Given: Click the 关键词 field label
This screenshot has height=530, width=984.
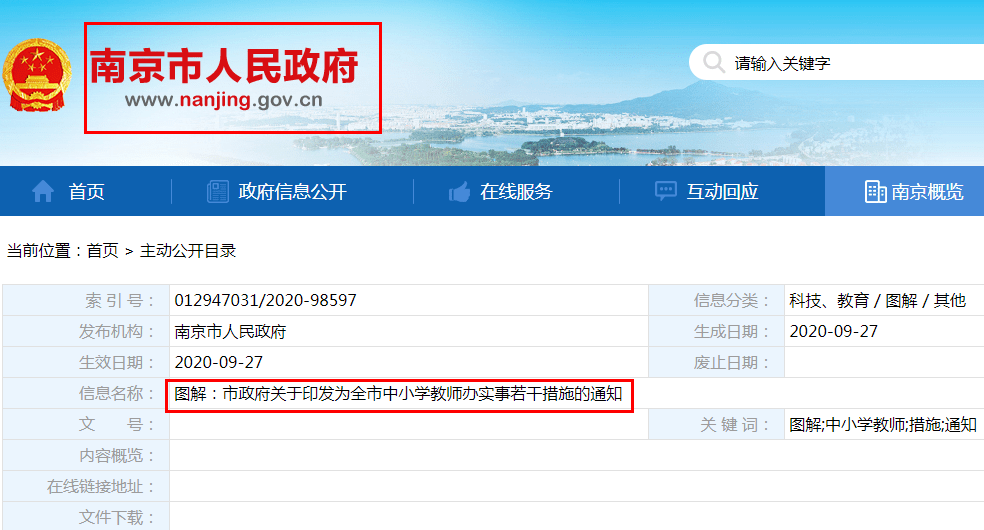Looking at the screenshot, I should (735, 425).
